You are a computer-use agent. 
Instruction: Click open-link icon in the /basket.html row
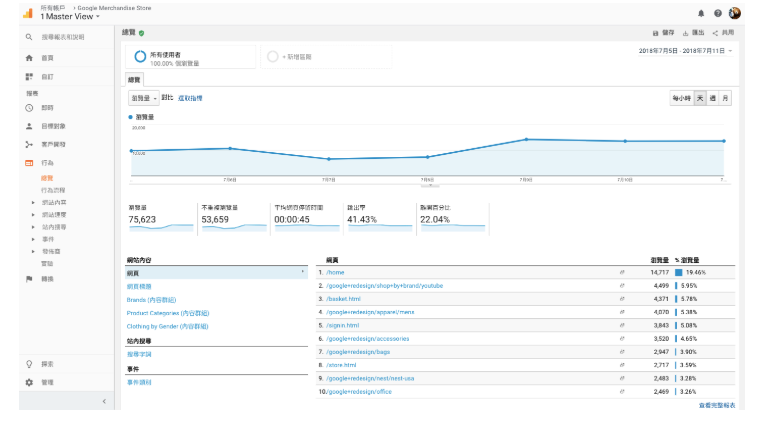pyautogui.click(x=622, y=299)
